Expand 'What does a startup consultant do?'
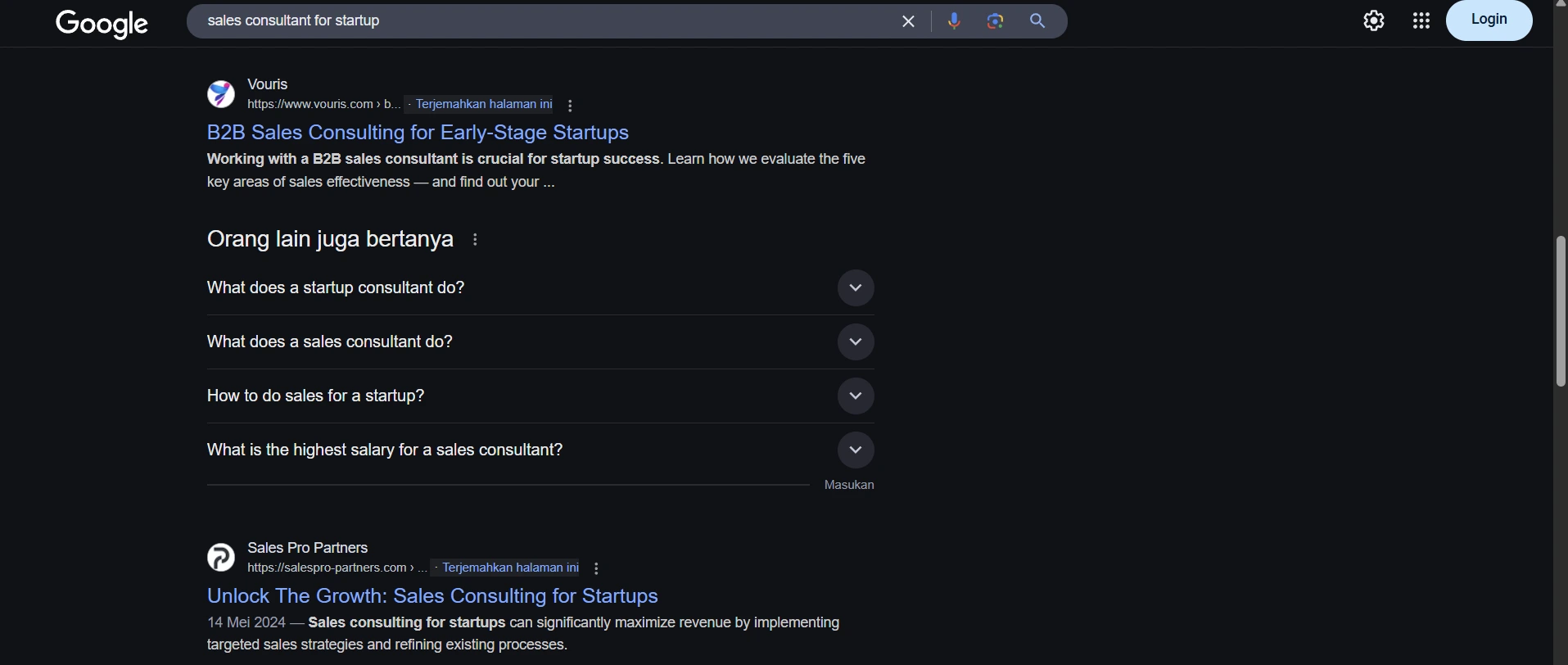 (540, 288)
